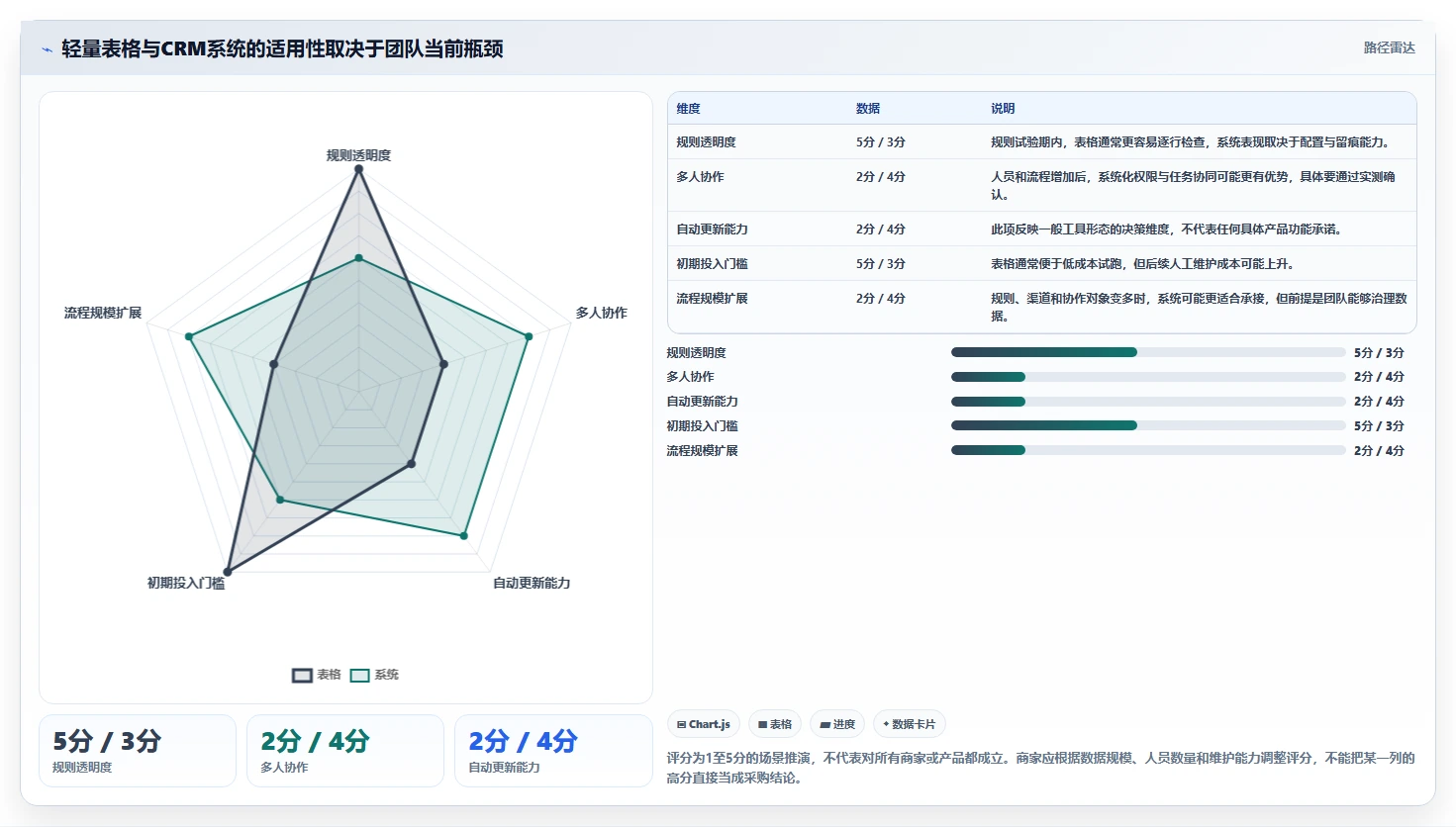Click the 轻量表格与CRM系统的适用性 page title
Viewport: 1456px width, 827px height.
pyautogui.click(x=282, y=48)
